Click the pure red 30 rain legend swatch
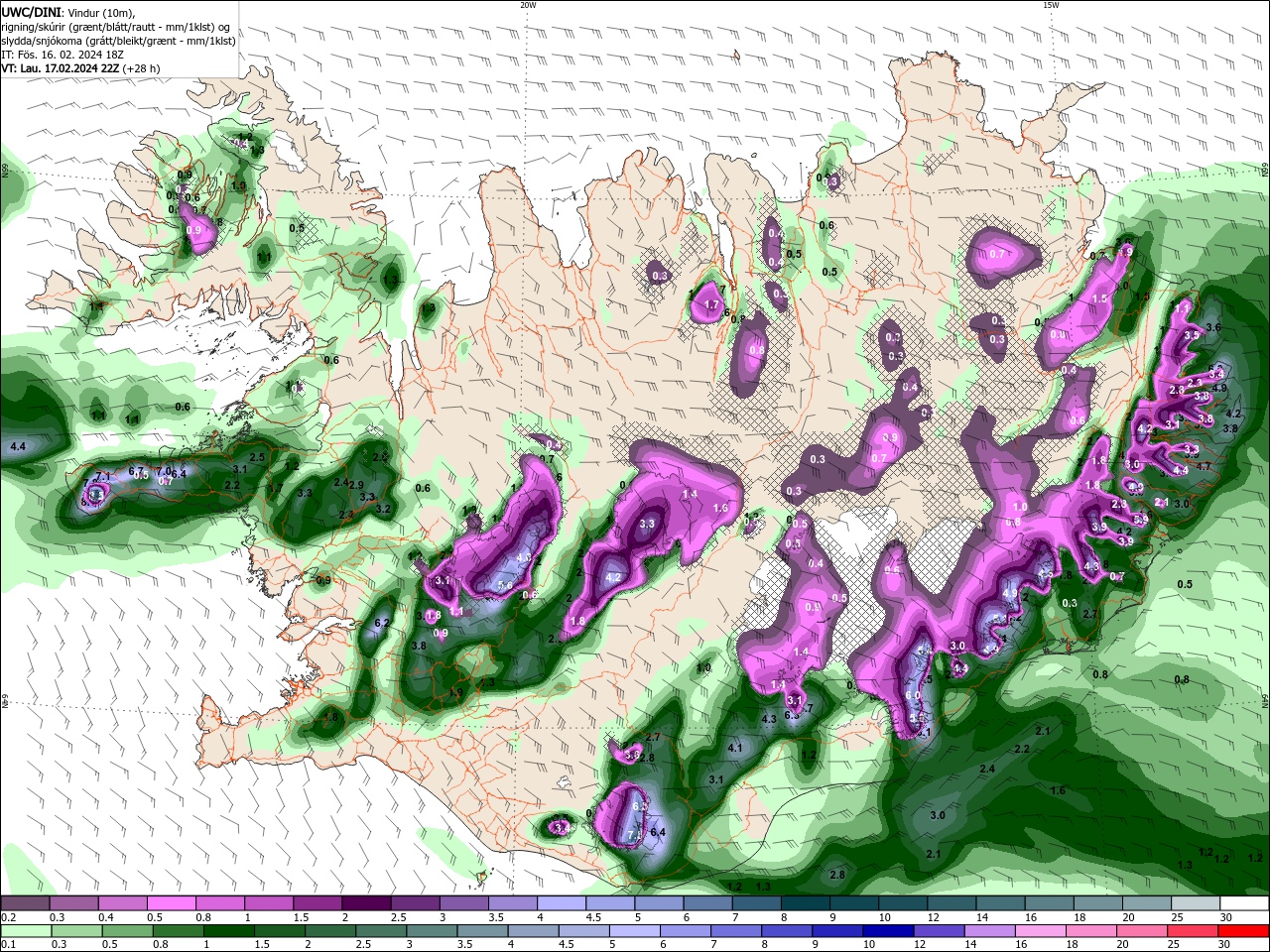The image size is (1270, 952). pos(1245,931)
